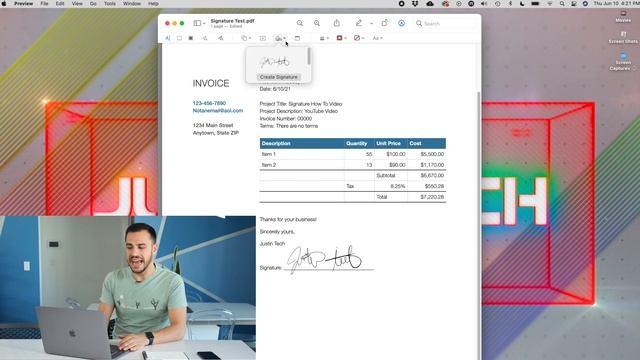Click the Do Not Disturb moon icon
This screenshot has height=360, width=640.
click(522, 4)
